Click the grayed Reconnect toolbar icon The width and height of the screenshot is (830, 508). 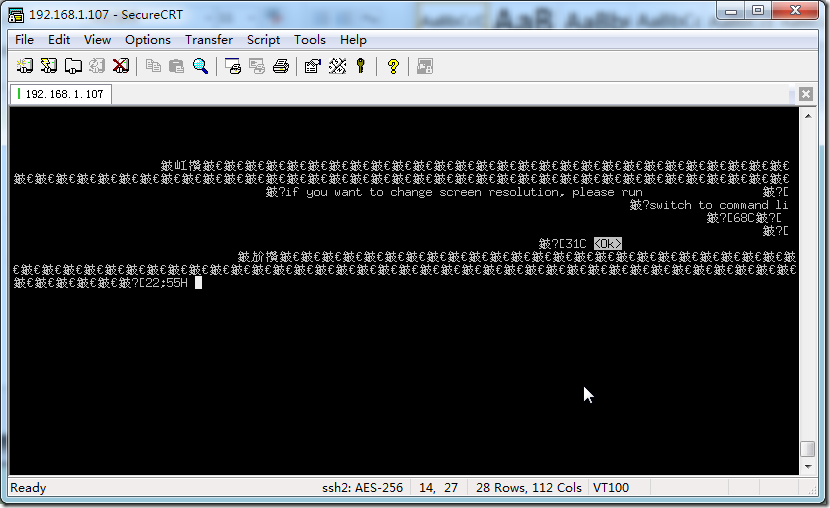tap(96, 66)
